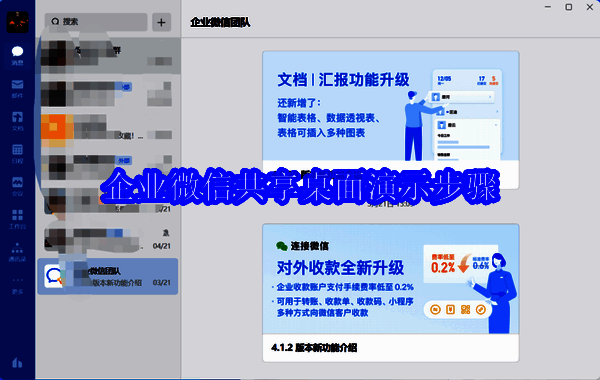600x380 pixels.
Task: Open the 日程 calendar section
Action: pos(17,153)
